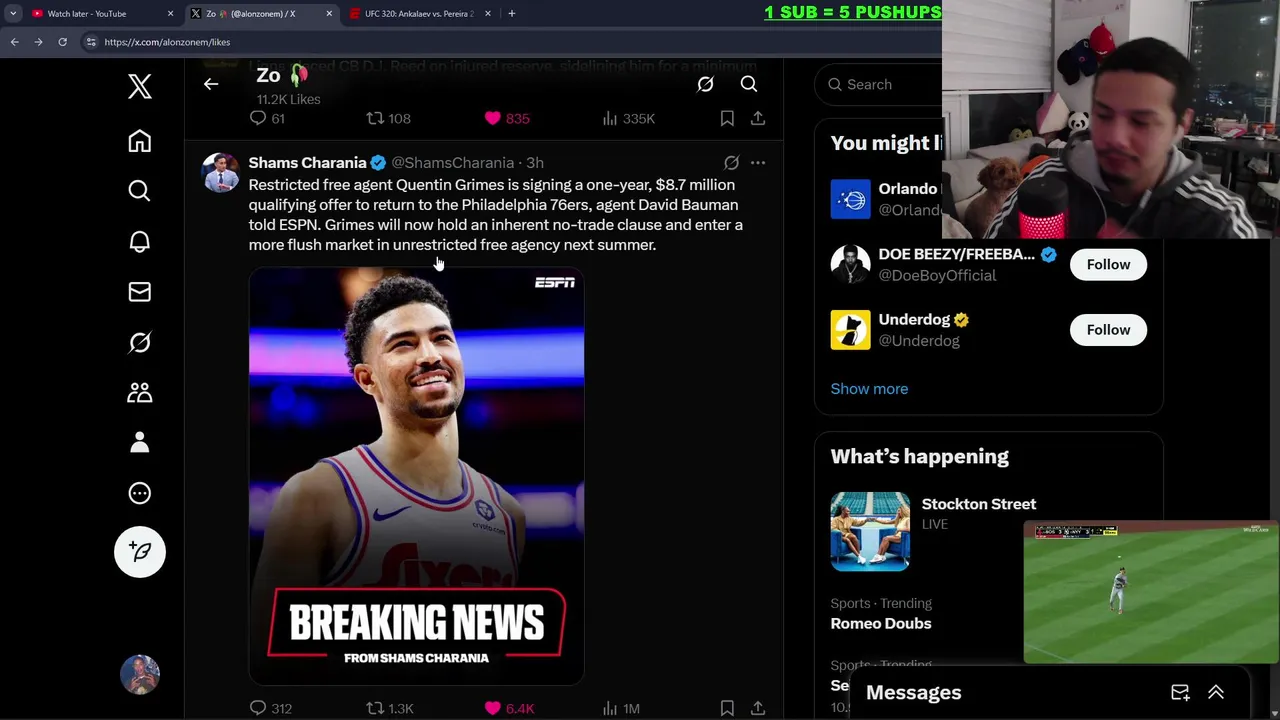Open the 3h timestamp link

click(535, 162)
